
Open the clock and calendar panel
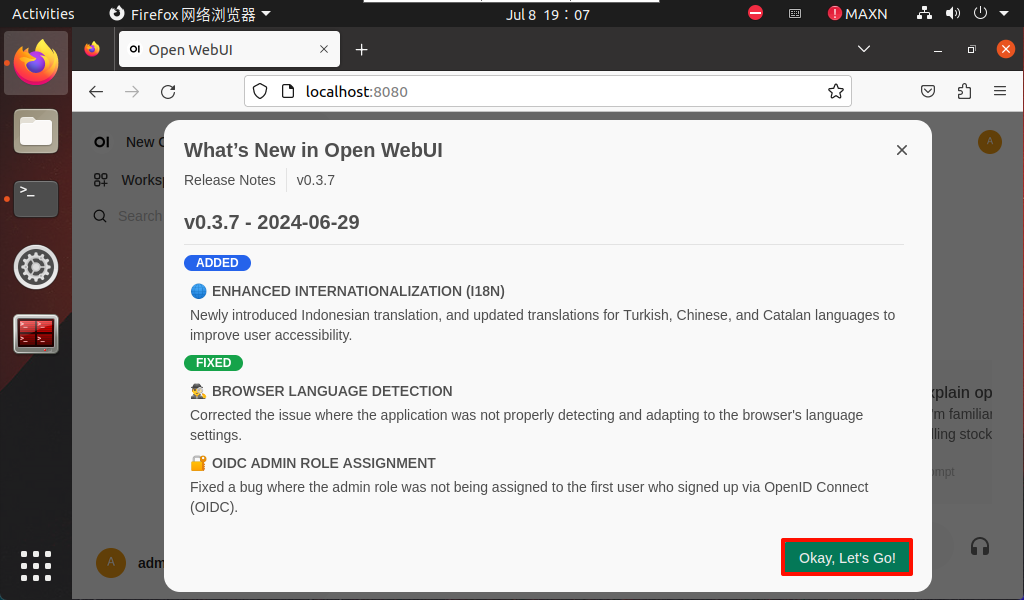547,14
